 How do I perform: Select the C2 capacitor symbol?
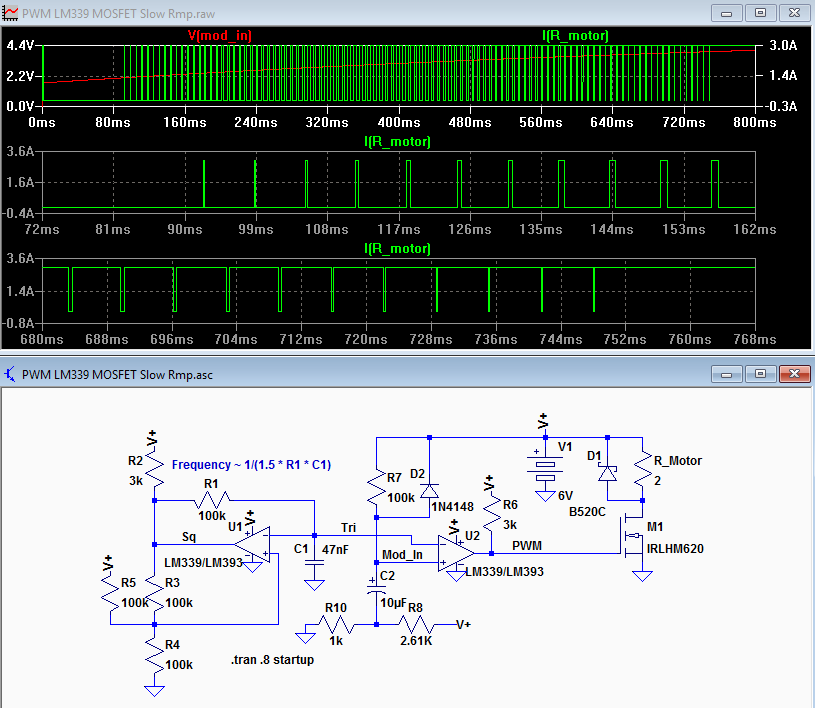point(376,589)
